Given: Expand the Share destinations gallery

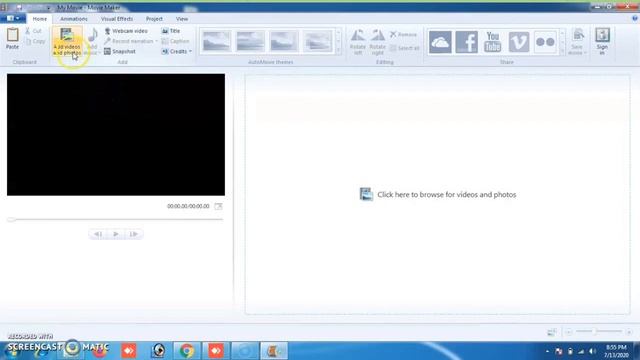Looking at the screenshot, I should (x=562, y=51).
